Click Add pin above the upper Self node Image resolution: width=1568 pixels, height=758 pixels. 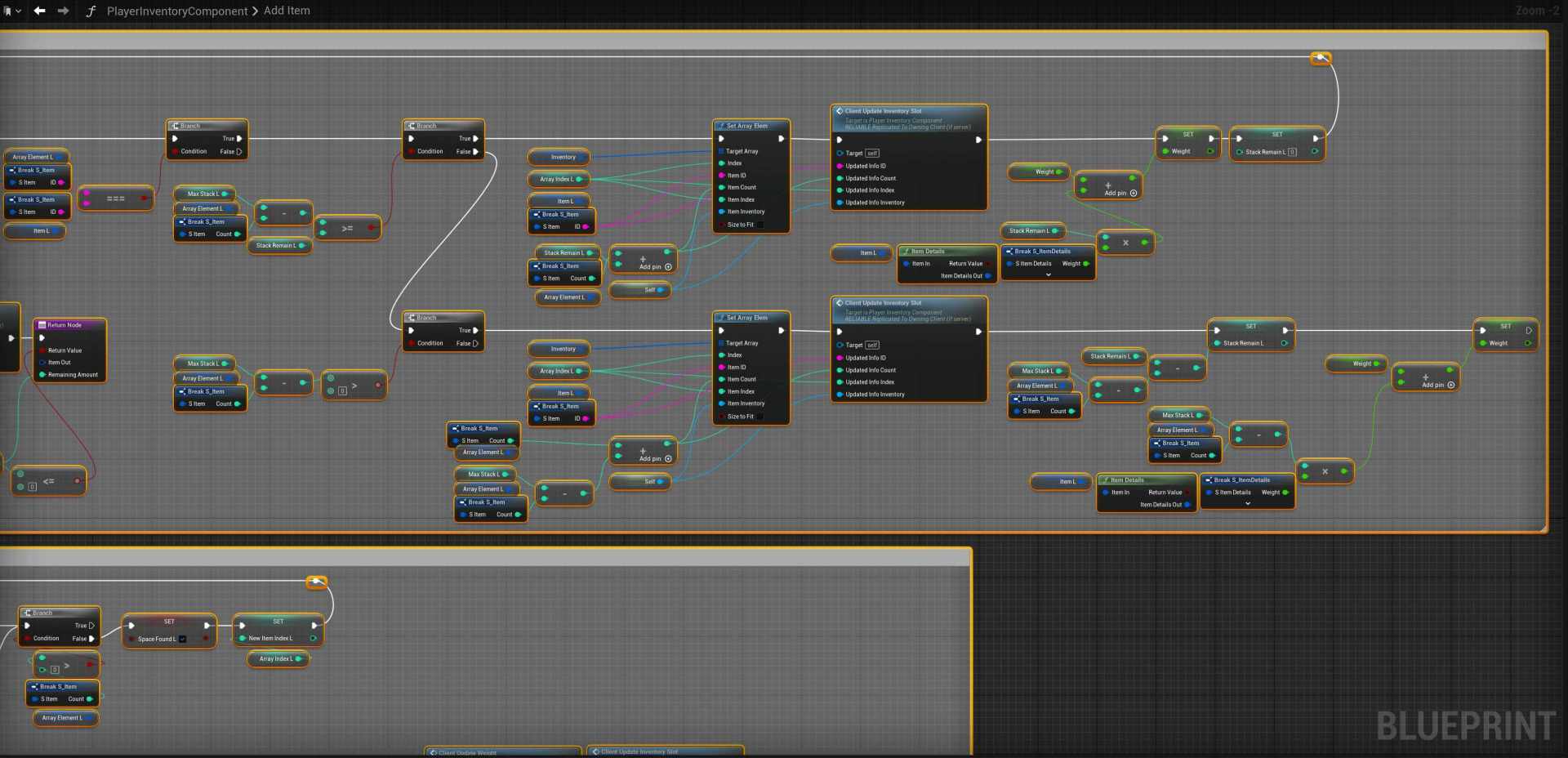pos(655,267)
